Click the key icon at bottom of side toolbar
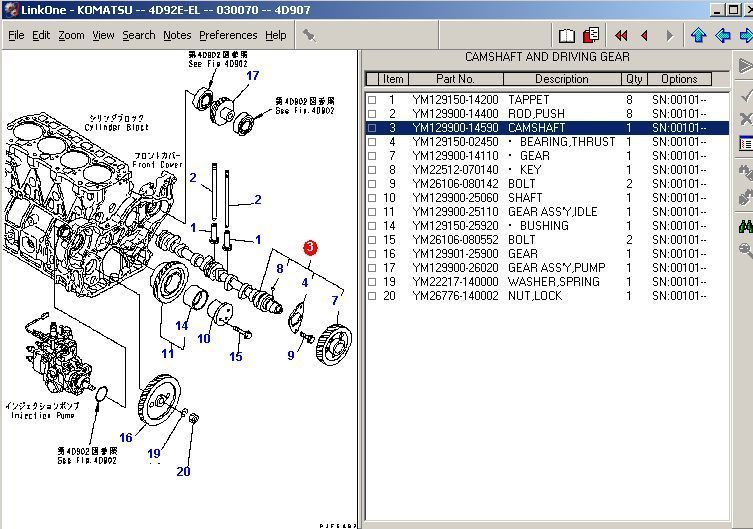 pos(746,250)
